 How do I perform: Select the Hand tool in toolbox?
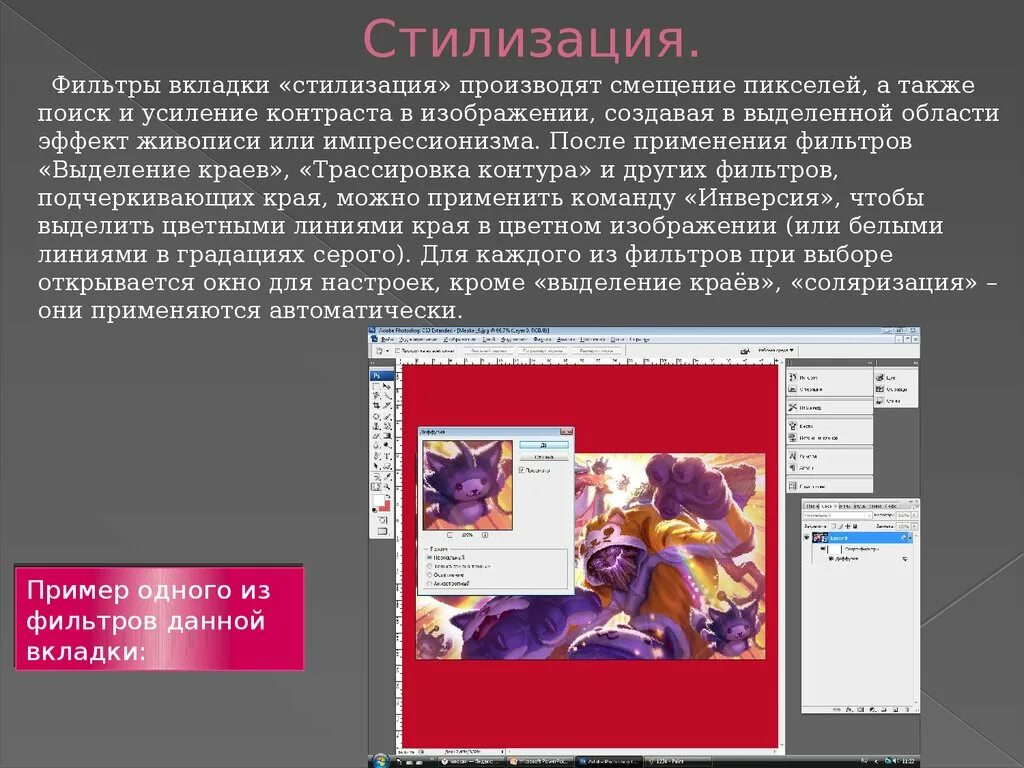click(376, 486)
